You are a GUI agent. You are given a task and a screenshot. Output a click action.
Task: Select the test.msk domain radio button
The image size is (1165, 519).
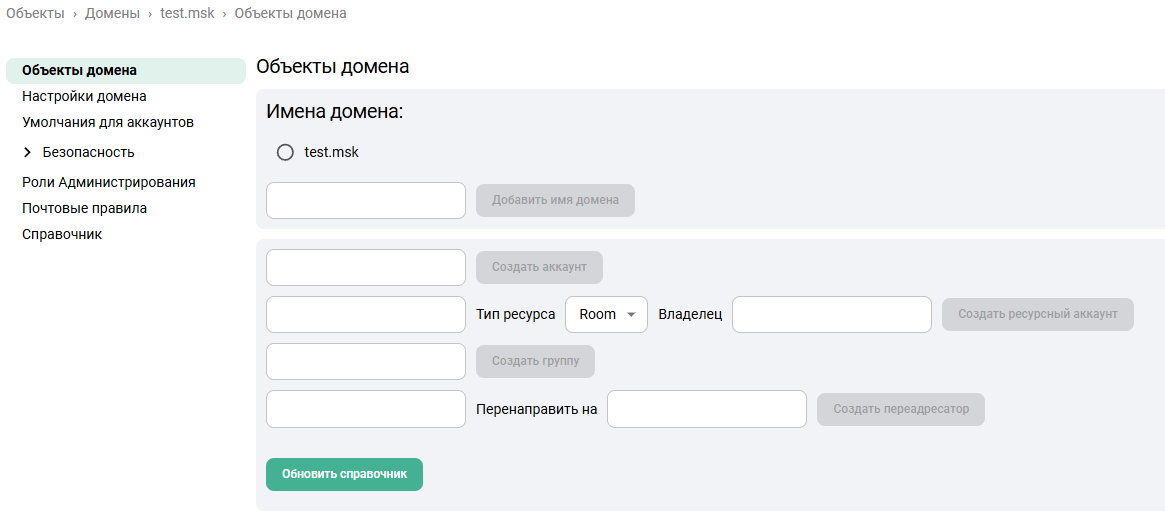(285, 153)
